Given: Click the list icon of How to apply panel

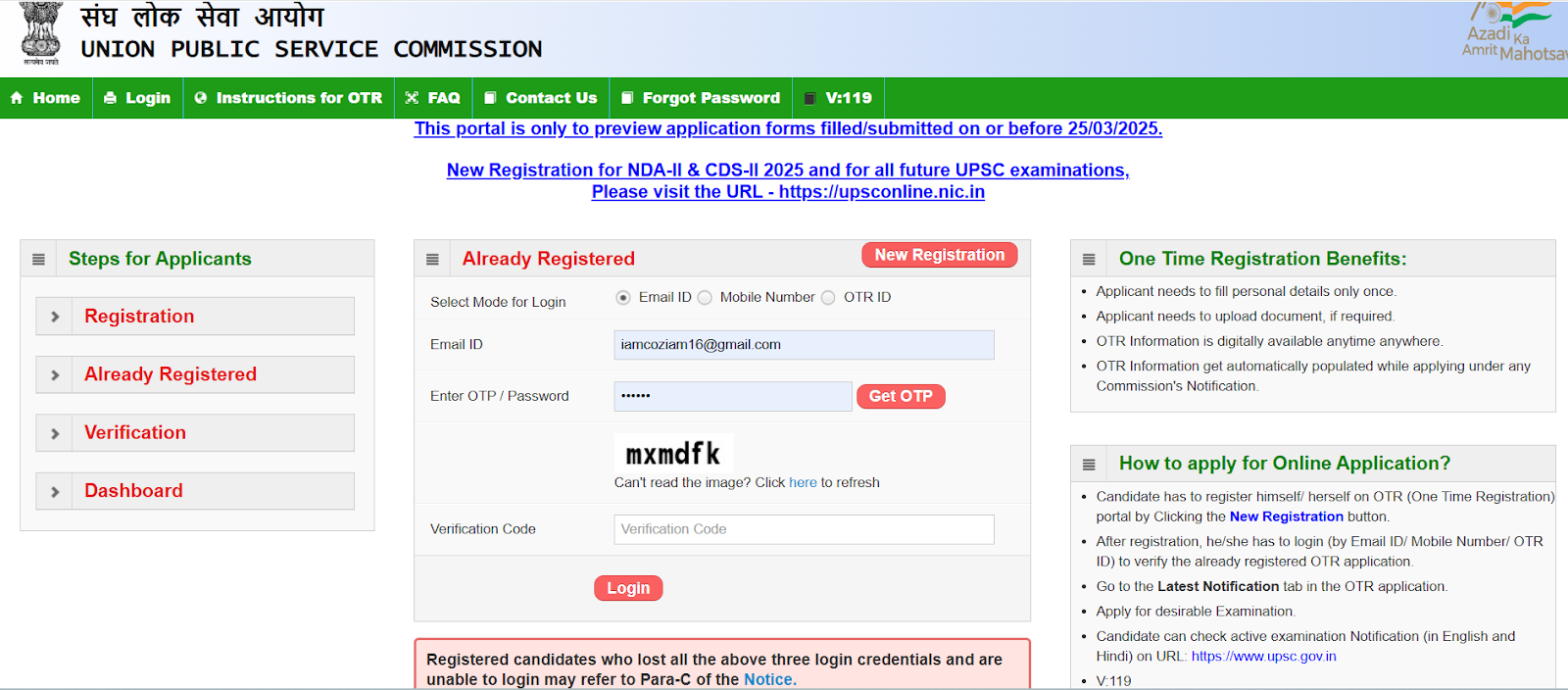Looking at the screenshot, I should [x=1089, y=465].
